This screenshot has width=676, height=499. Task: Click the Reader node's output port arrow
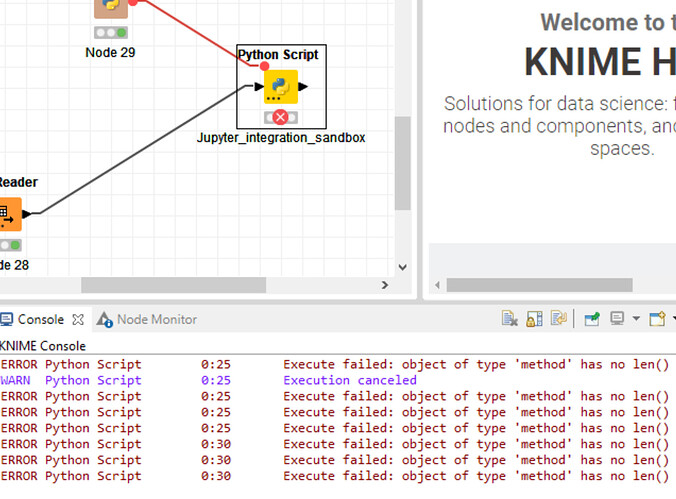click(x=27, y=213)
